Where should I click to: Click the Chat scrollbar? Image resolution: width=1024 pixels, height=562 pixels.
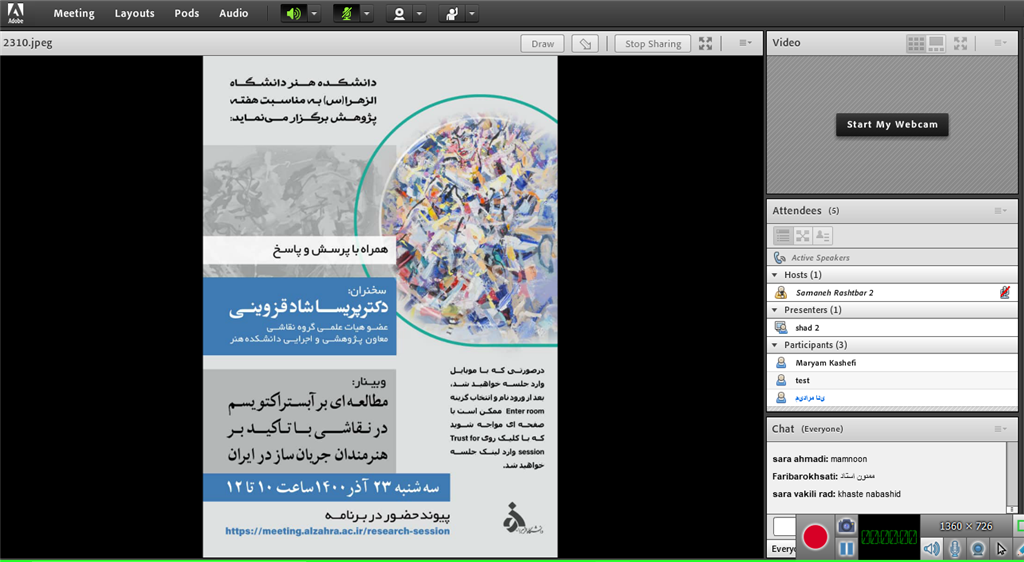point(1012,478)
